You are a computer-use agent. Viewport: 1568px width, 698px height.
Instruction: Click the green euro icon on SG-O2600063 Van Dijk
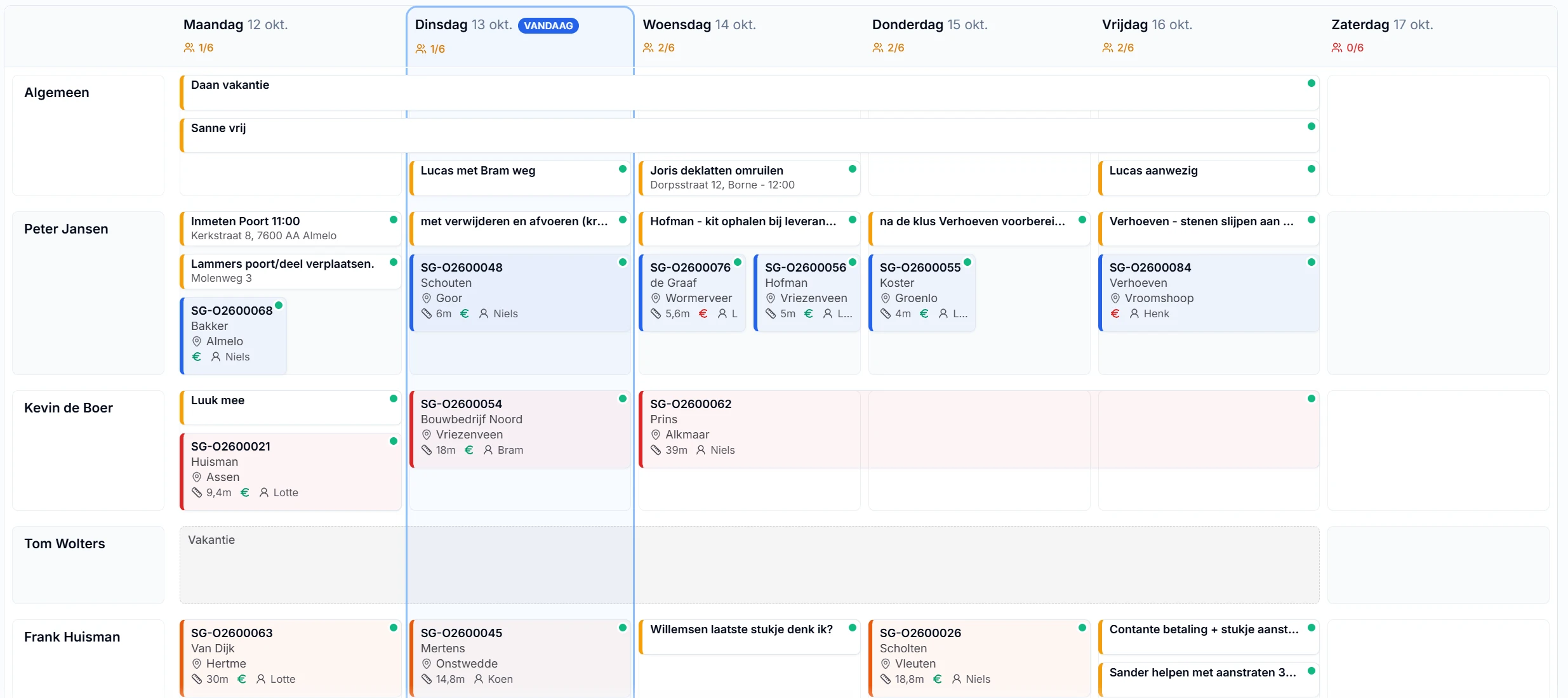(242, 679)
